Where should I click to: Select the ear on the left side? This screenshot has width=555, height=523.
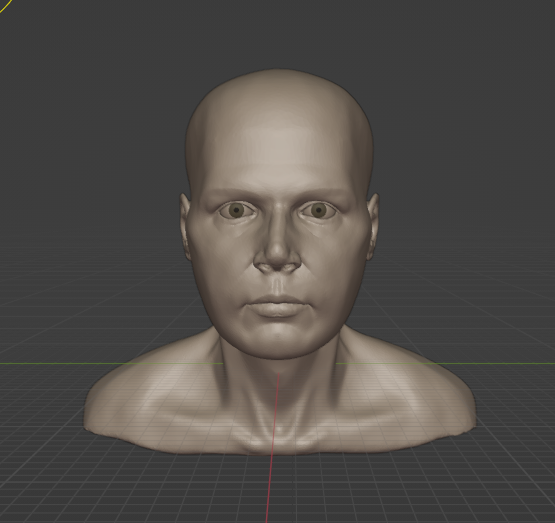(x=185, y=226)
